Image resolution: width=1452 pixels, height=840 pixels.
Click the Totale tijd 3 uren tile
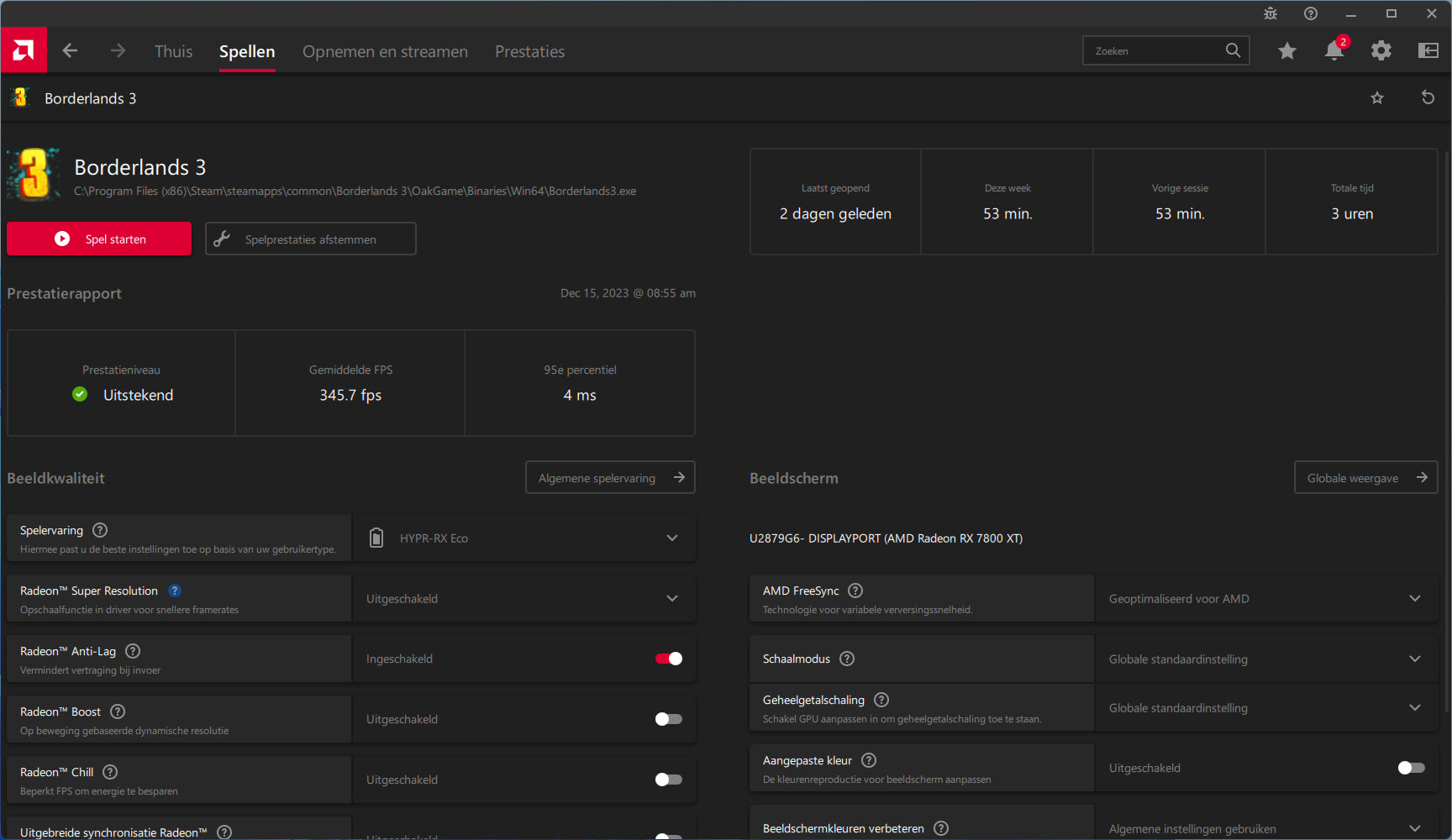click(1352, 202)
